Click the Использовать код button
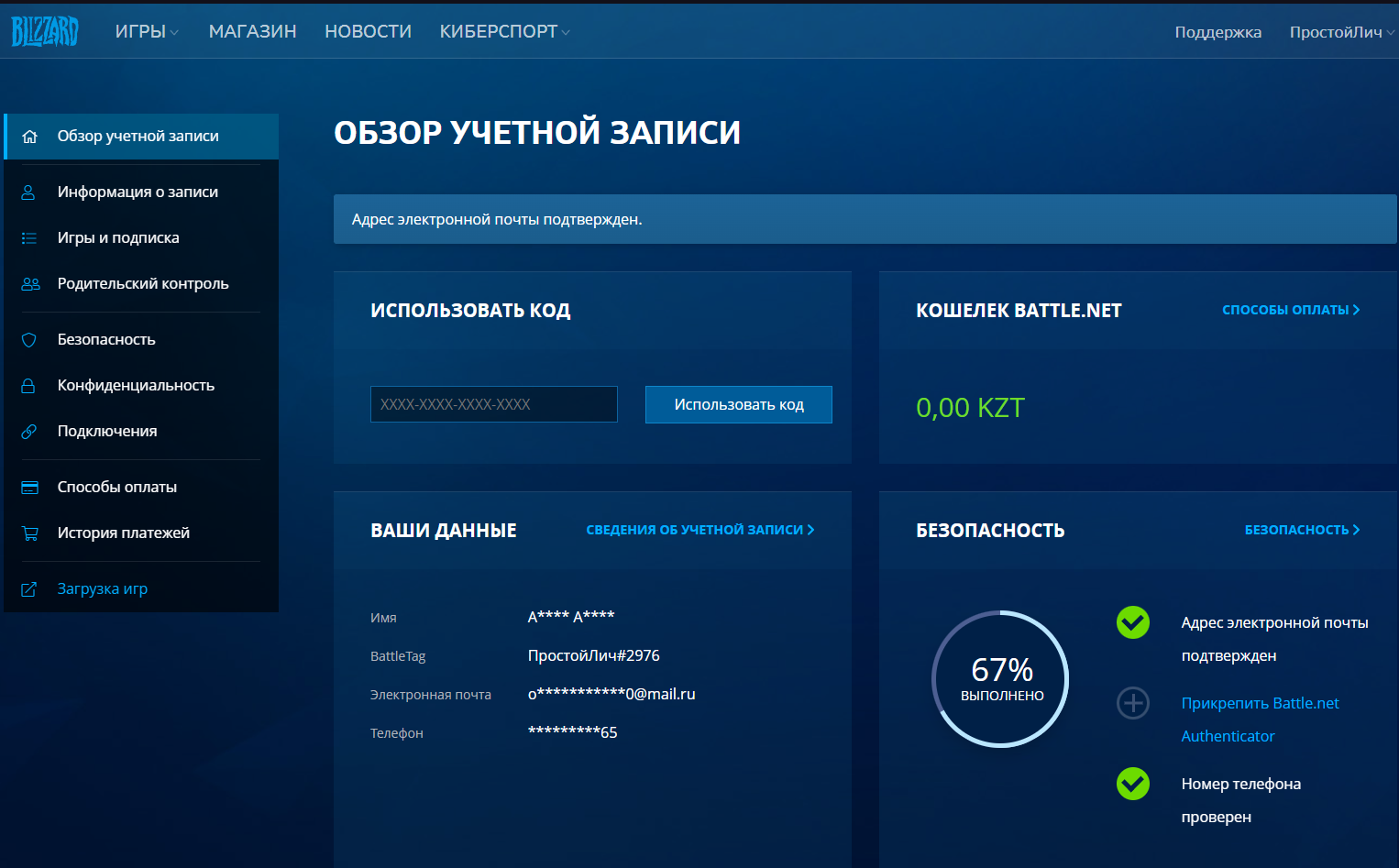This screenshot has width=1399, height=868. (739, 404)
